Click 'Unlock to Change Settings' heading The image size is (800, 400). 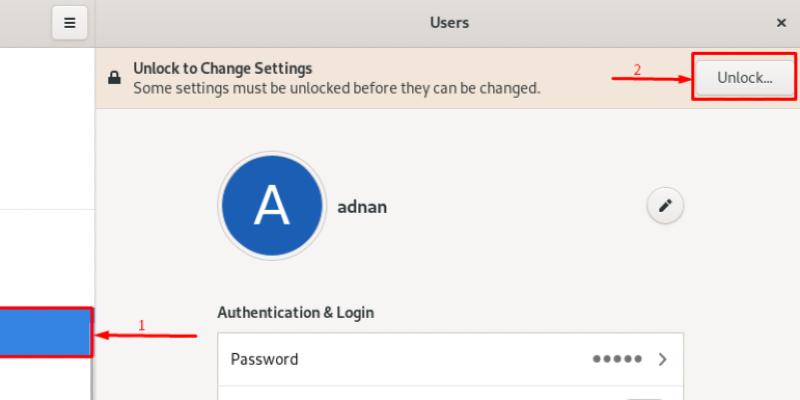[223, 69]
